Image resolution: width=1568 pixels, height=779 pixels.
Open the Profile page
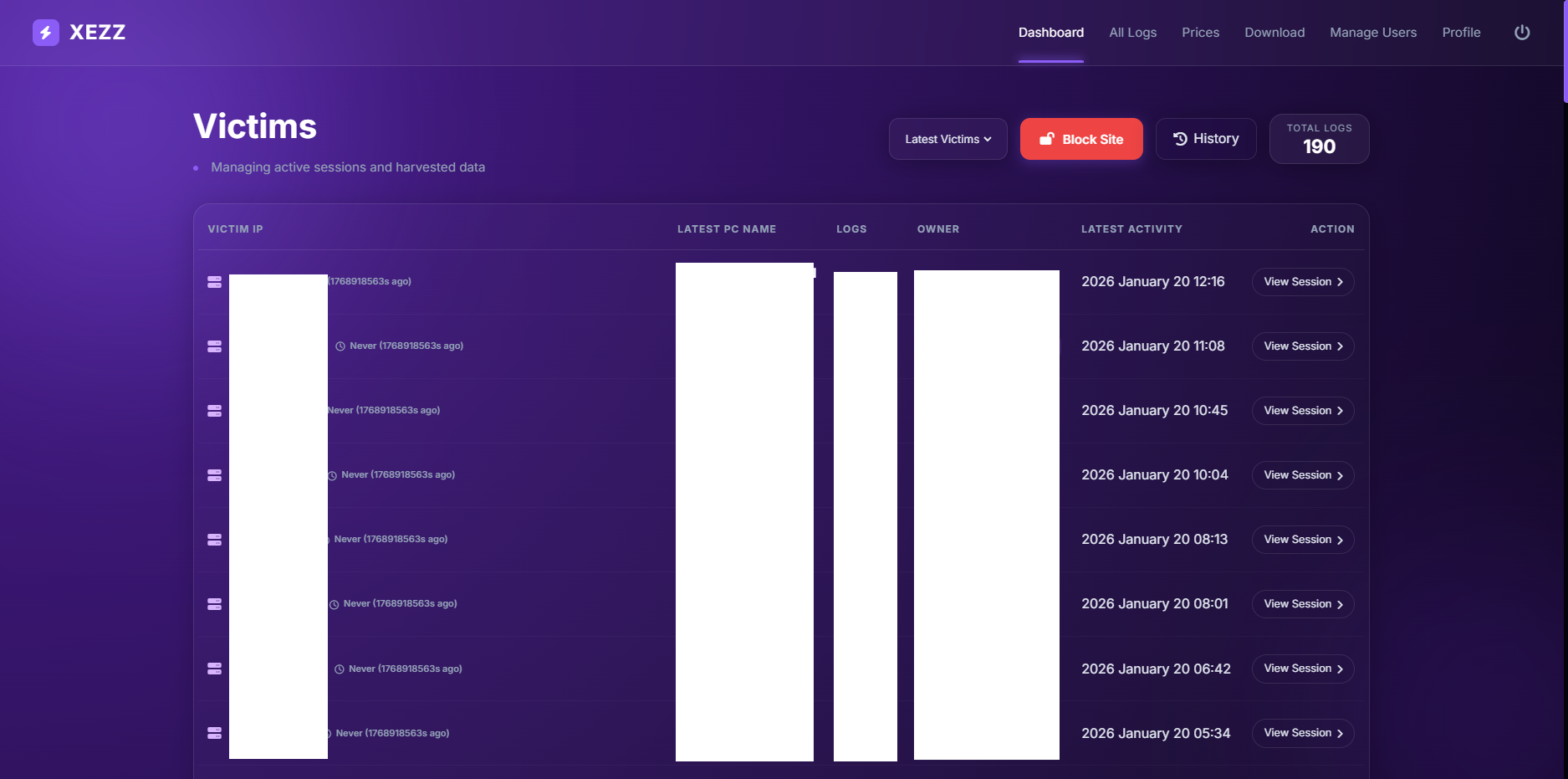point(1461,33)
